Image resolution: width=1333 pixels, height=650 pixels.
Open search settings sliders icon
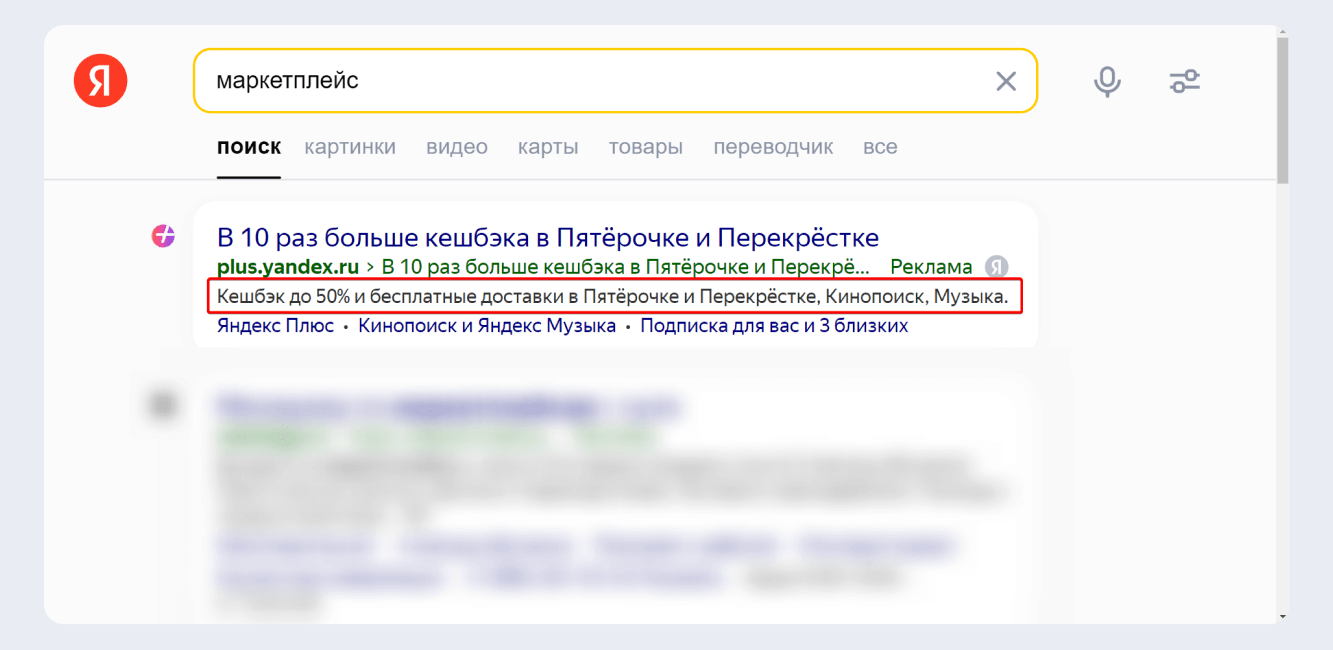pos(1185,81)
